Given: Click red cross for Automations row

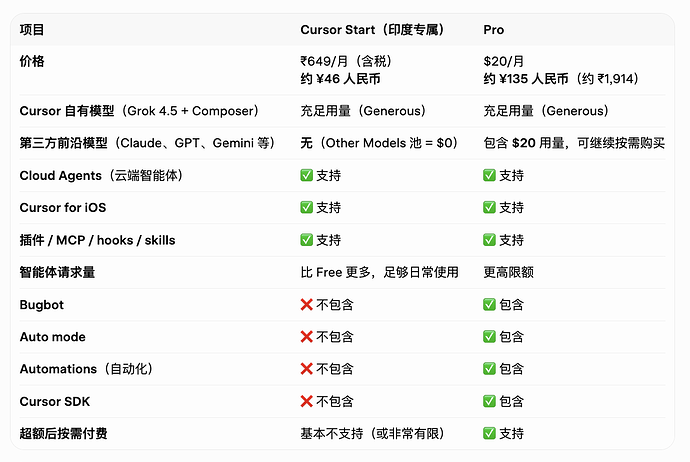Looking at the screenshot, I should (306, 369).
